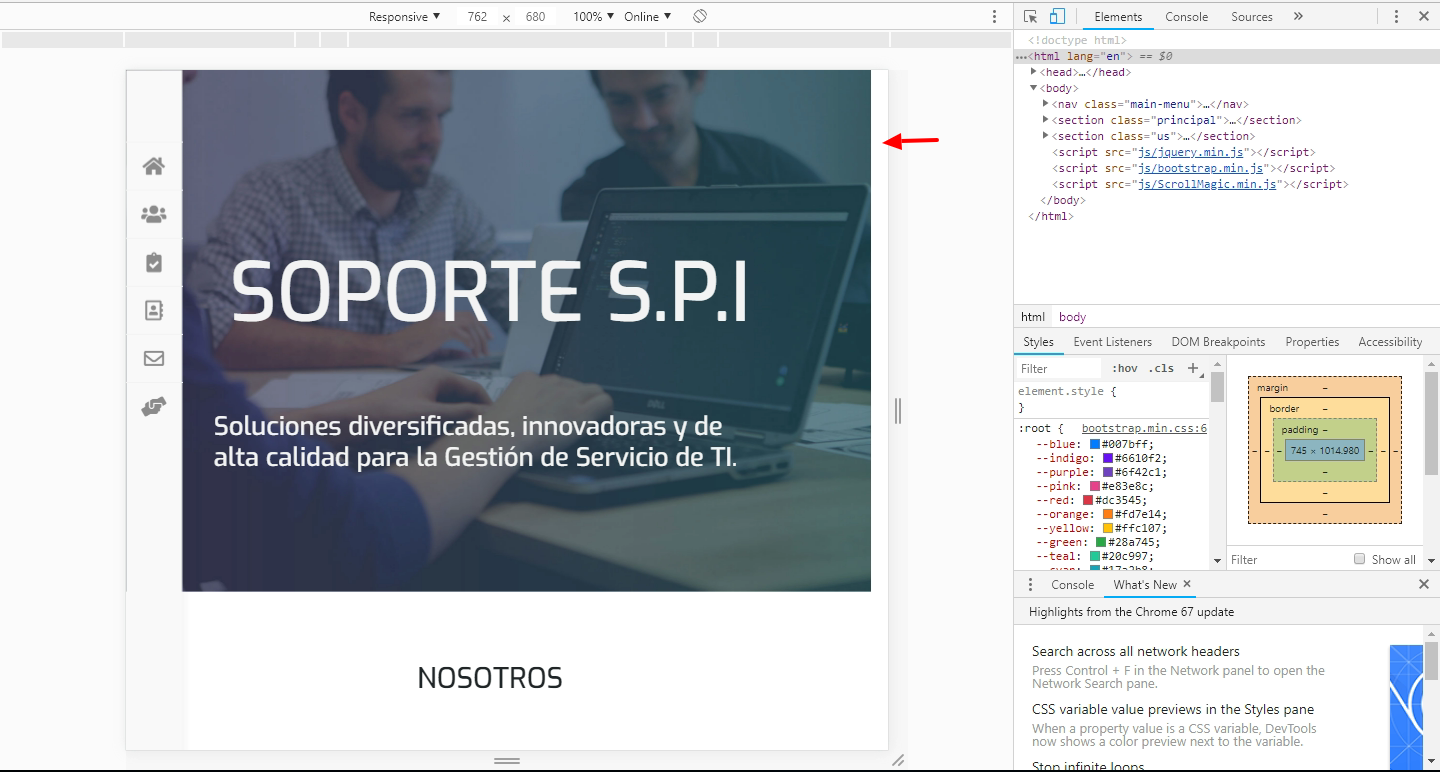Select the html lang="en" element row
Viewport: 1440px width, 772px height.
coord(1226,56)
